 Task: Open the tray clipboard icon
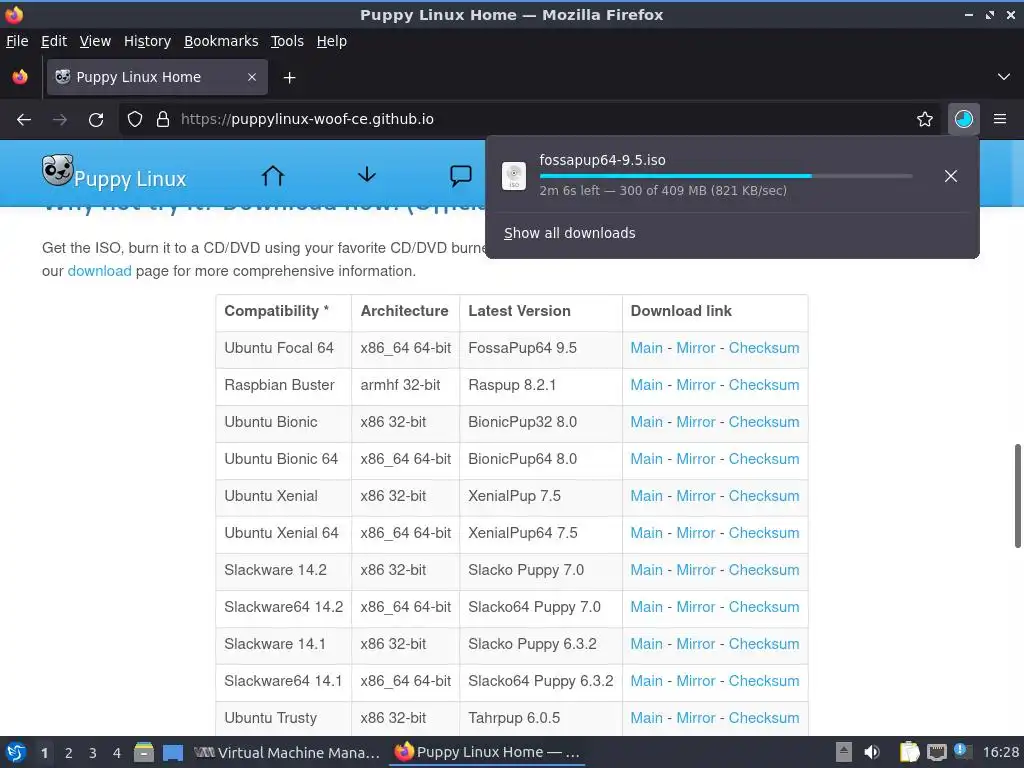click(x=909, y=752)
